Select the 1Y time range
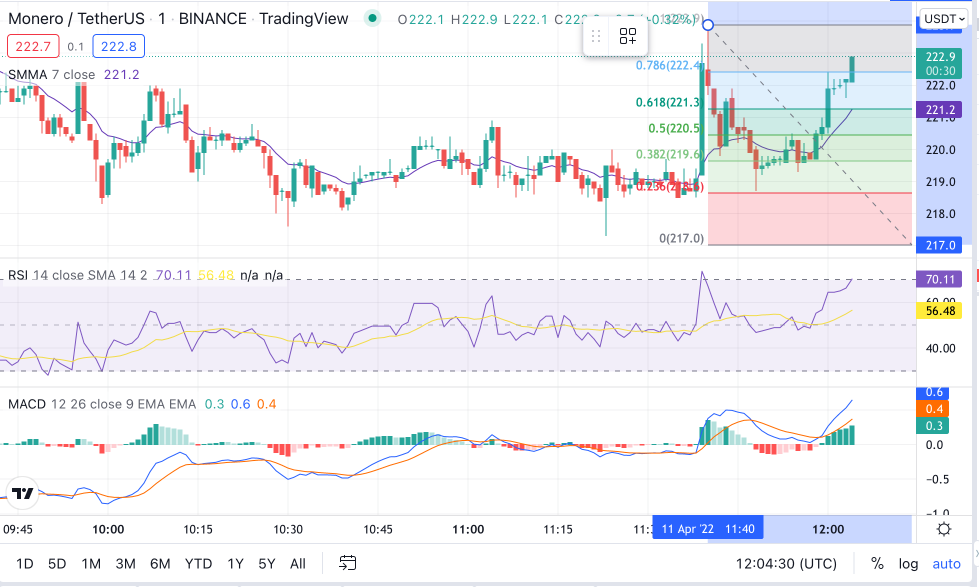 point(235,564)
